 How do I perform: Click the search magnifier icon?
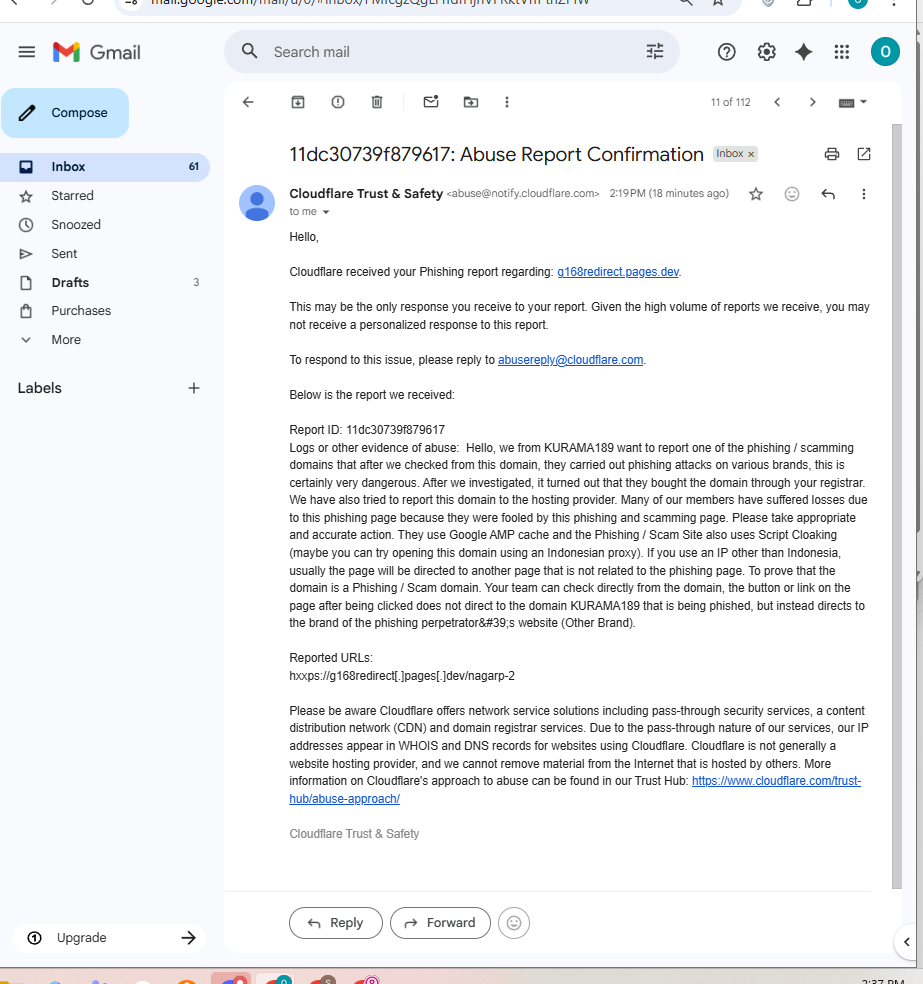tap(250, 51)
